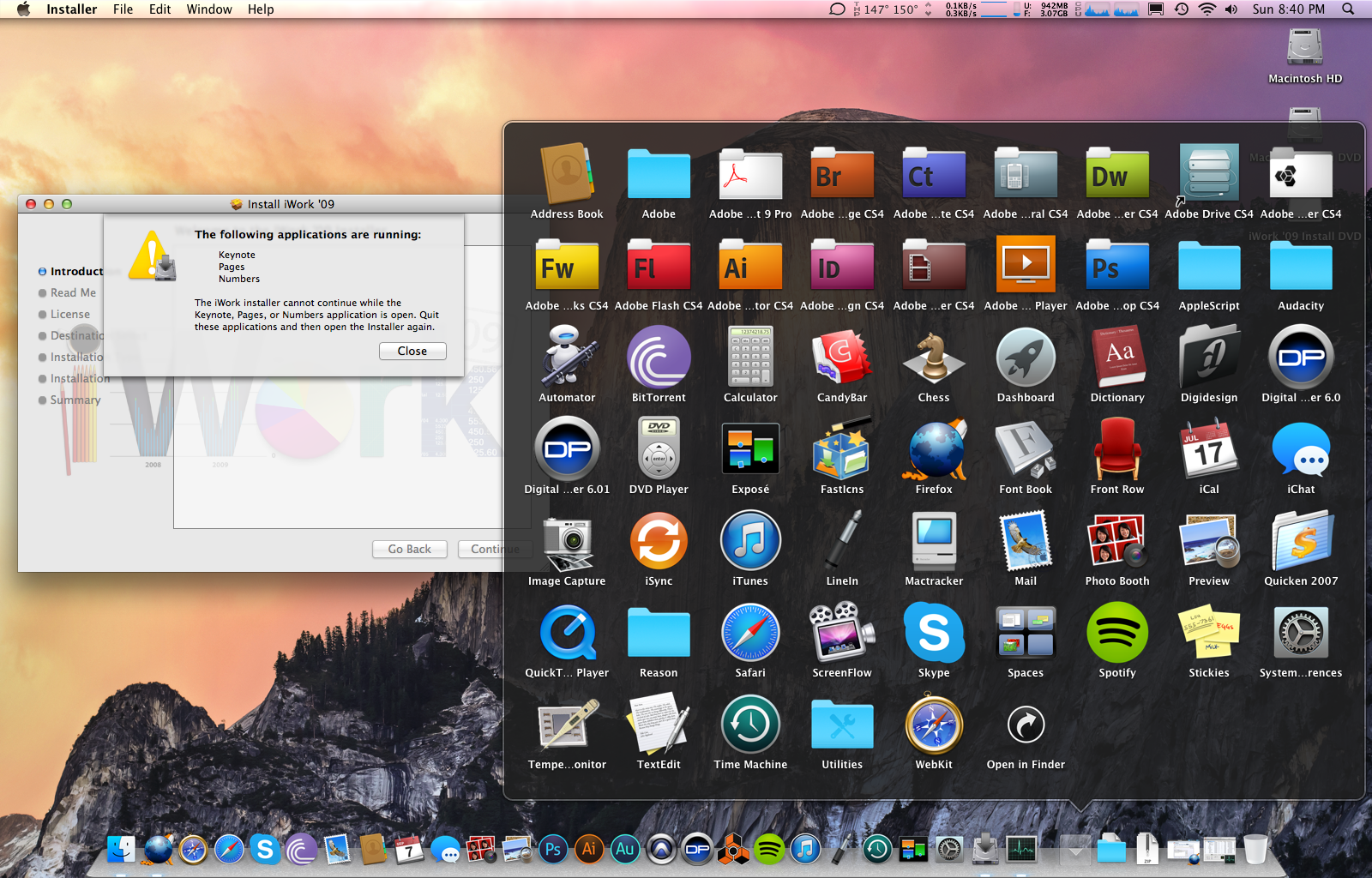The height and width of the screenshot is (878, 1372).
Task: Open the Window menu
Action: (209, 9)
